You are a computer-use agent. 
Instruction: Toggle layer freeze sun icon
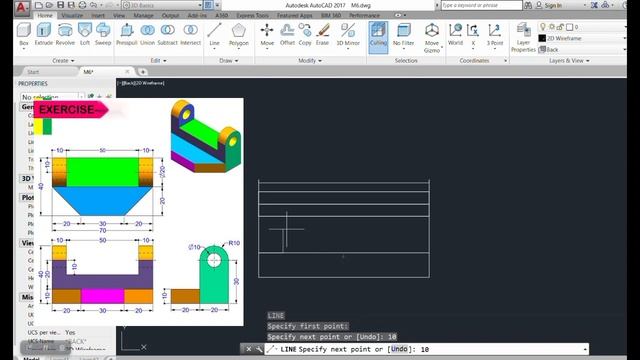pos(552,27)
